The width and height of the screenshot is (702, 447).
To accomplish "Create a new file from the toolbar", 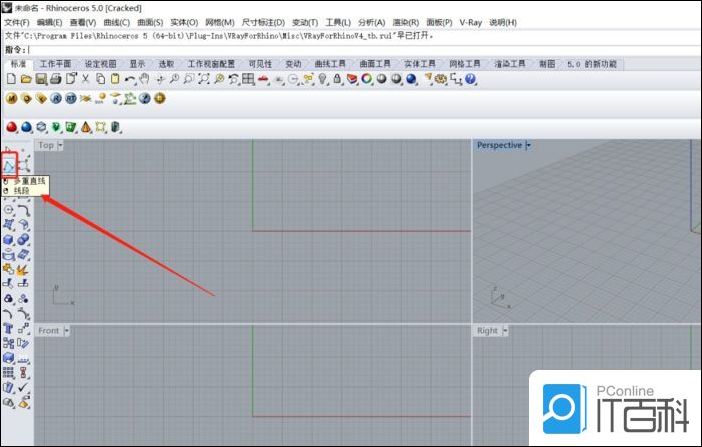I will 11,79.
